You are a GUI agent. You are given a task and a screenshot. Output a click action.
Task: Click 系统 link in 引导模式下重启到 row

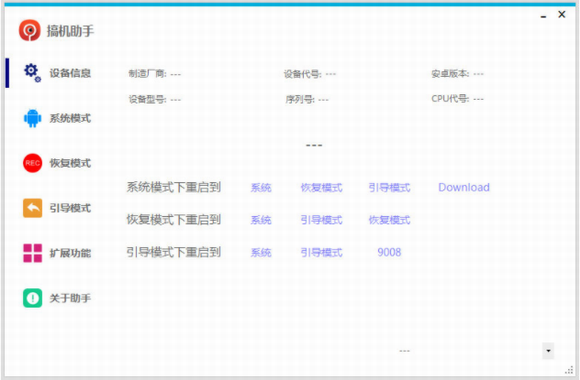pos(261,253)
